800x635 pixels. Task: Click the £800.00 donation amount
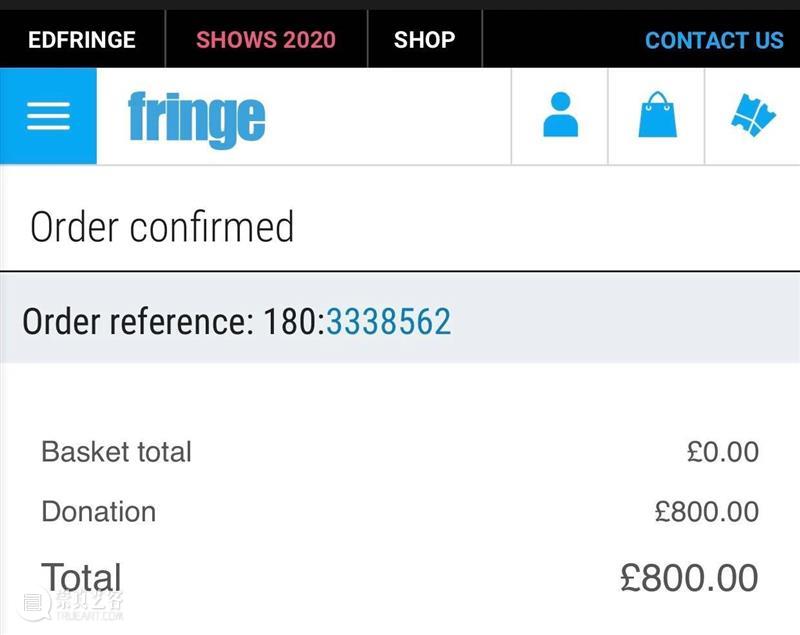click(x=707, y=512)
